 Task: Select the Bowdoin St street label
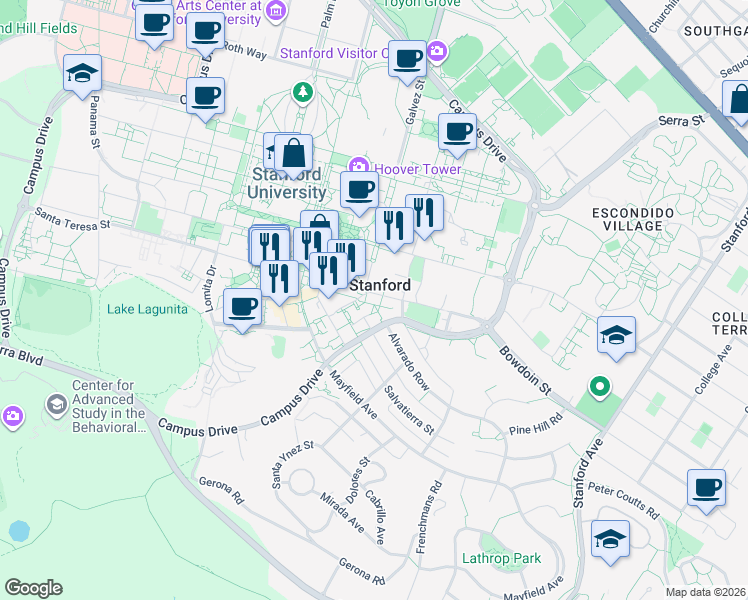coord(526,371)
